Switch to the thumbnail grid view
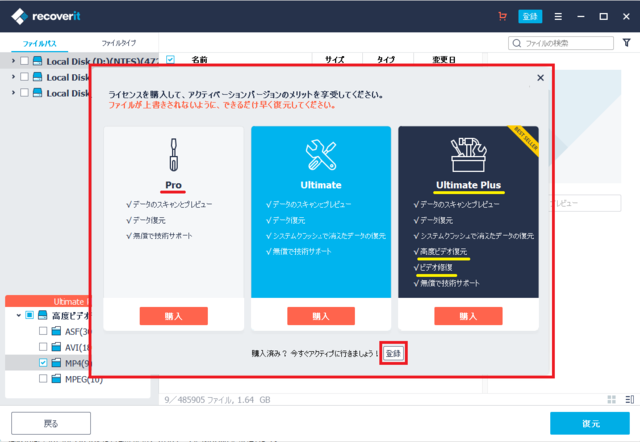 pyautogui.click(x=611, y=400)
